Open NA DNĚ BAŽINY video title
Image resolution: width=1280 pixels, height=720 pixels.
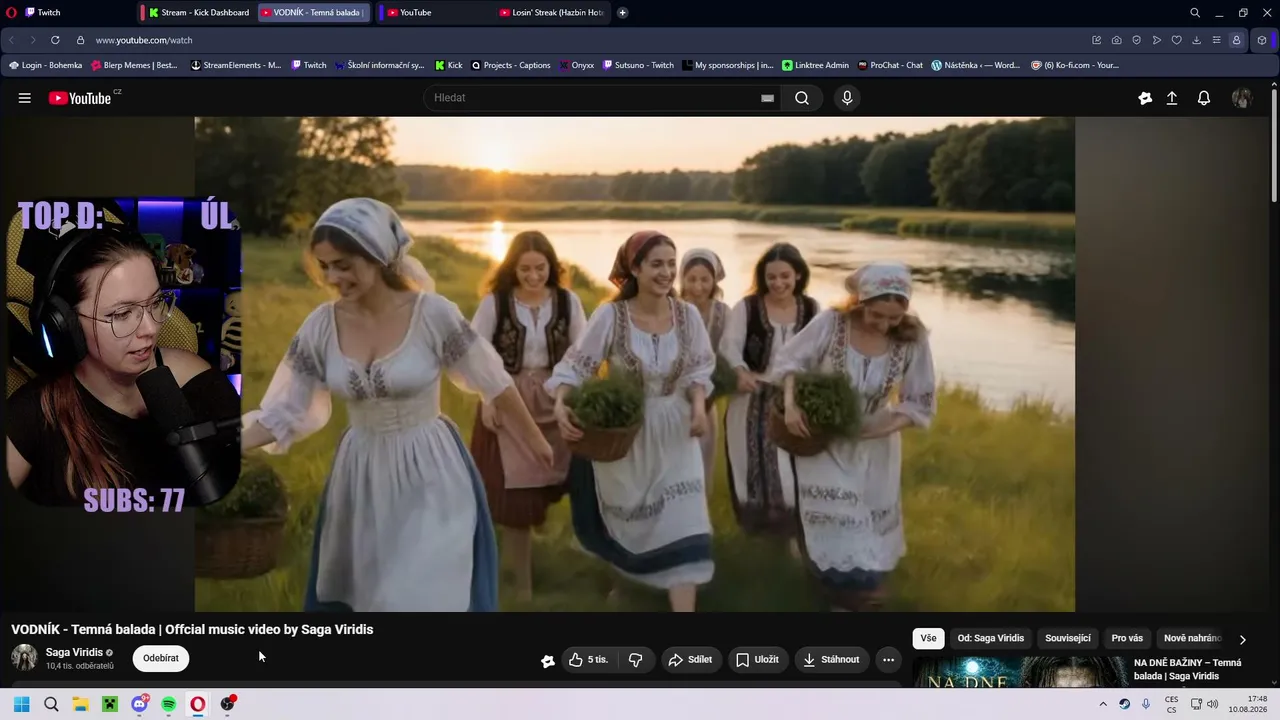[x=1188, y=669]
